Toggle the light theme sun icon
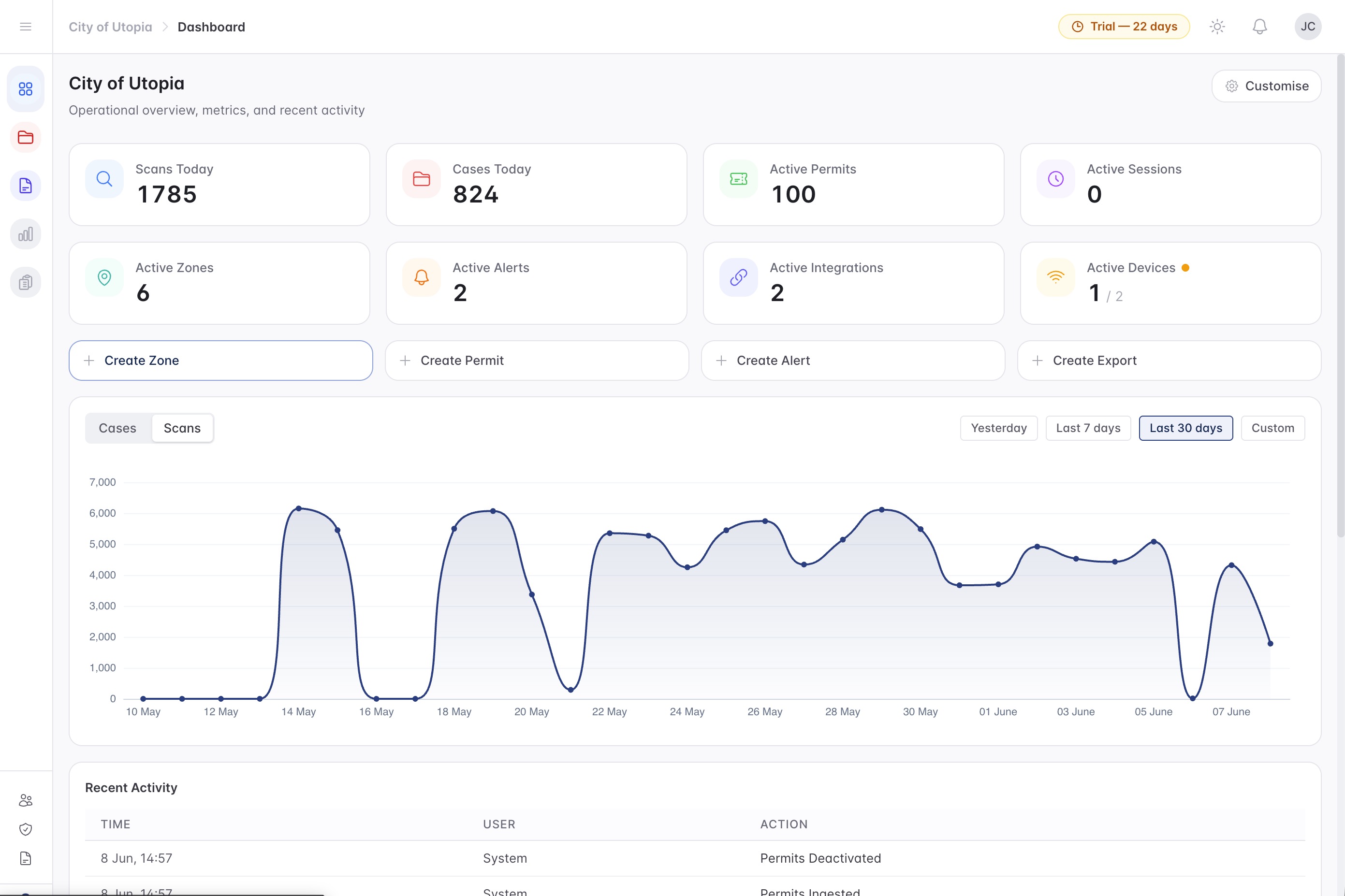 pyautogui.click(x=1217, y=26)
